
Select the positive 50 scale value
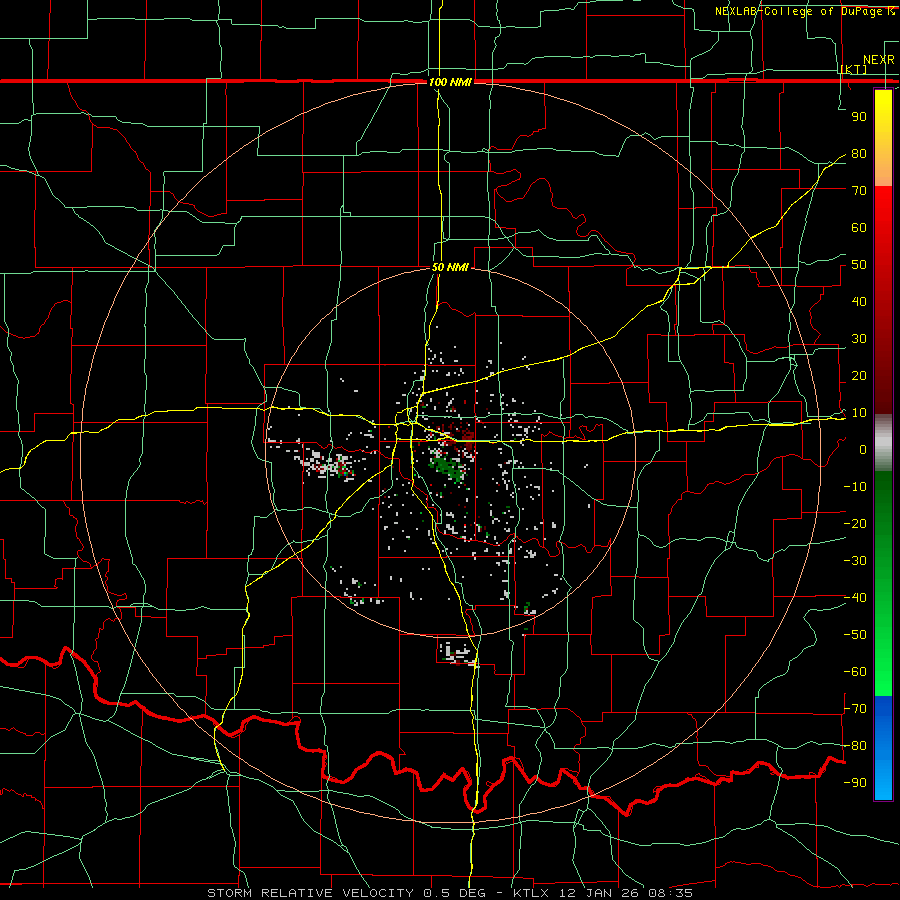pos(859,265)
